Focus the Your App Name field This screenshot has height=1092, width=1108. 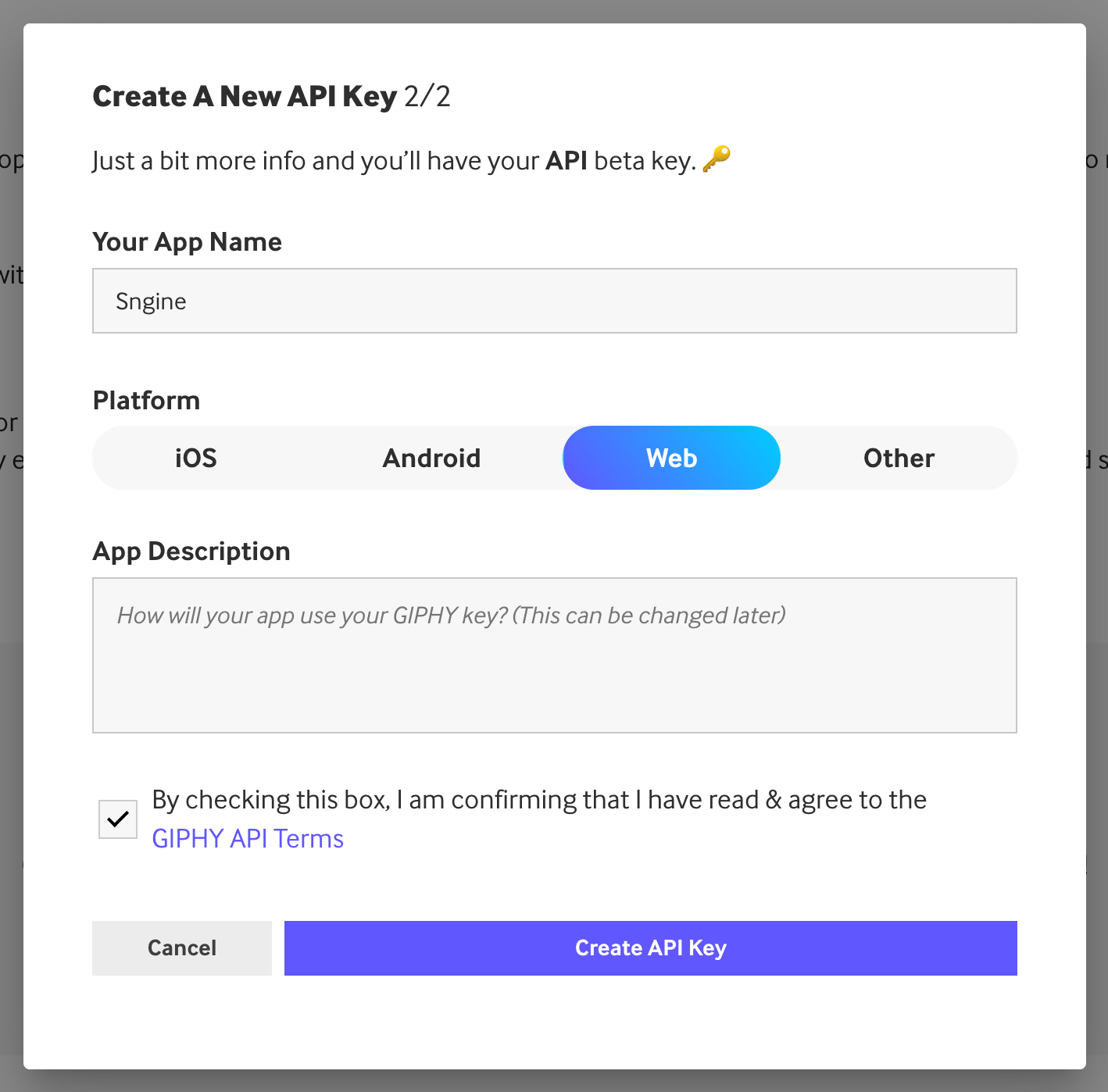554,302
